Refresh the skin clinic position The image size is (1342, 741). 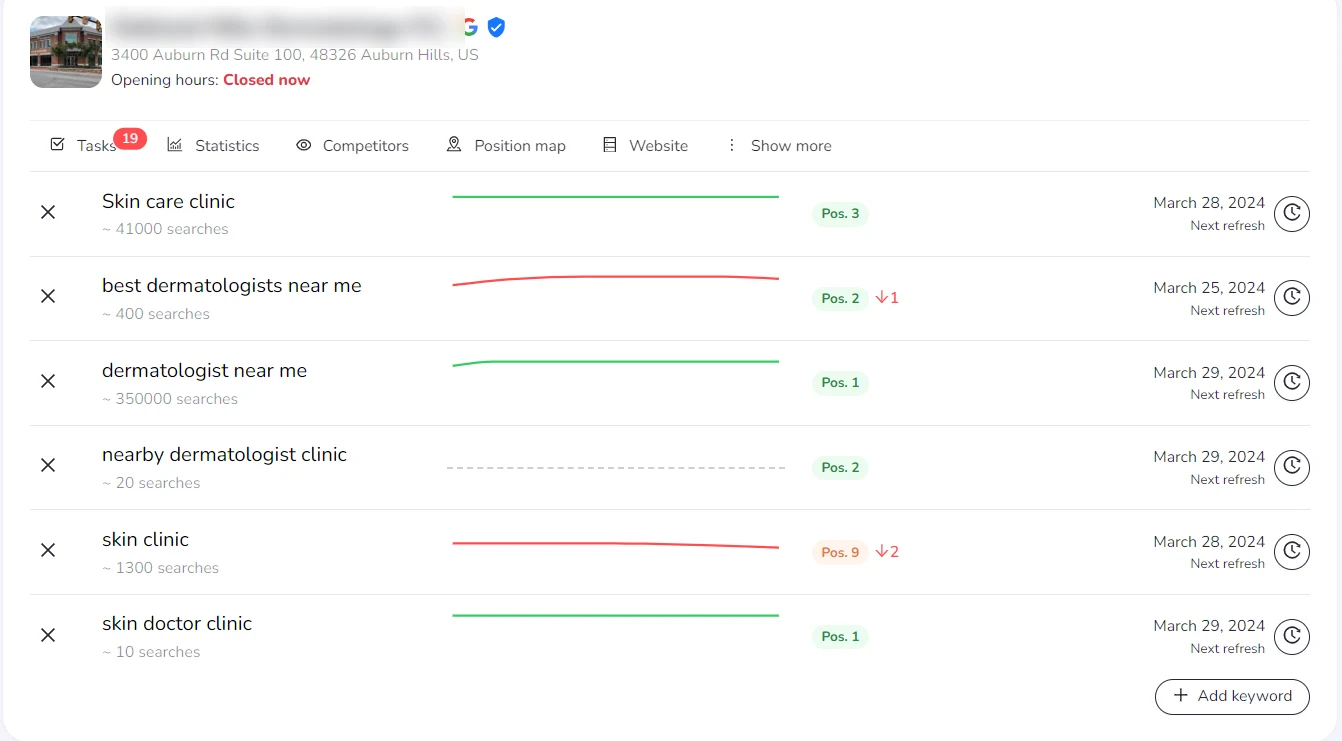(1292, 551)
